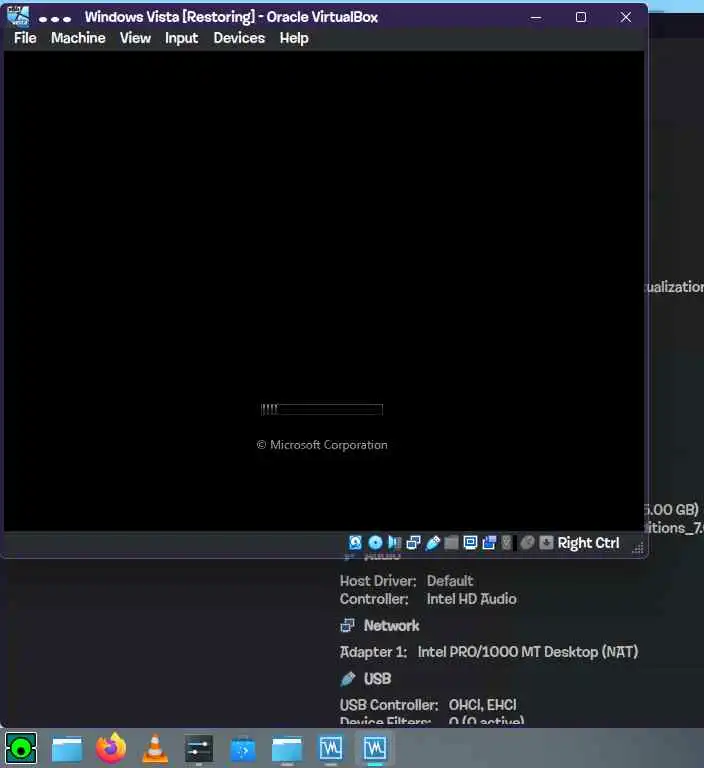Switch to the active VirtualBox taskbar entry
The image size is (704, 768).
click(x=375, y=748)
